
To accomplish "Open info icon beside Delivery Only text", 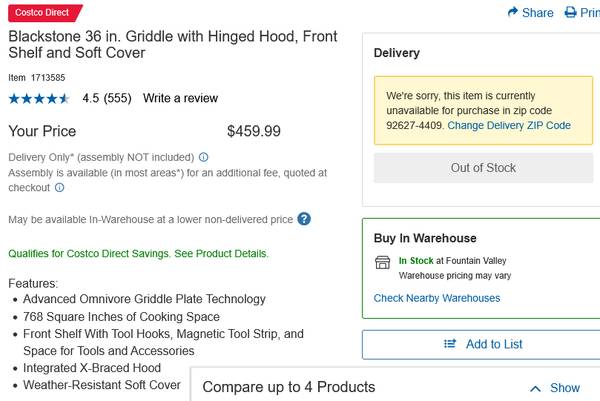I will click(x=204, y=157).
